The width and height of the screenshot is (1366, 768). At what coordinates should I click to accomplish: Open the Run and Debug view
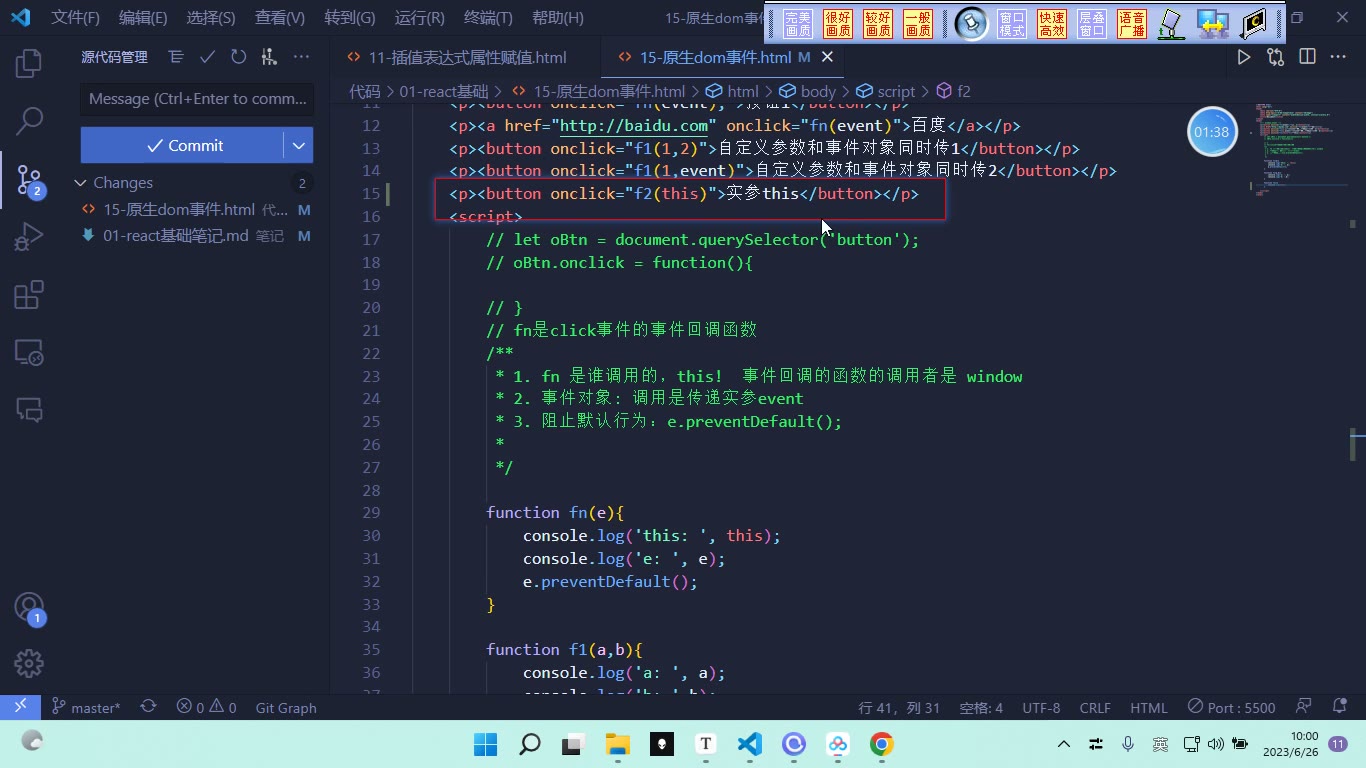(x=29, y=238)
